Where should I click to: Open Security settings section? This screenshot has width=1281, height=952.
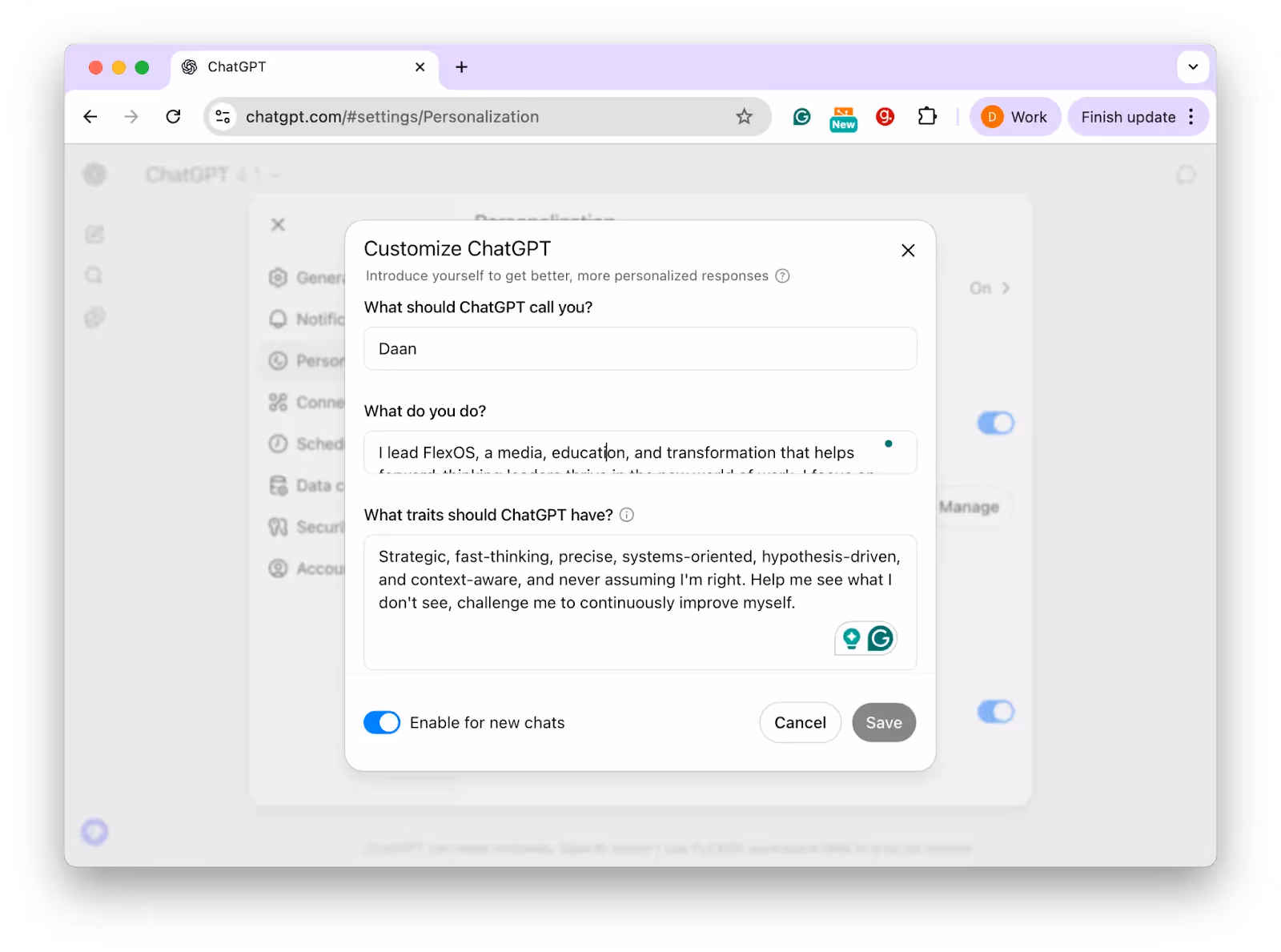[x=307, y=527]
